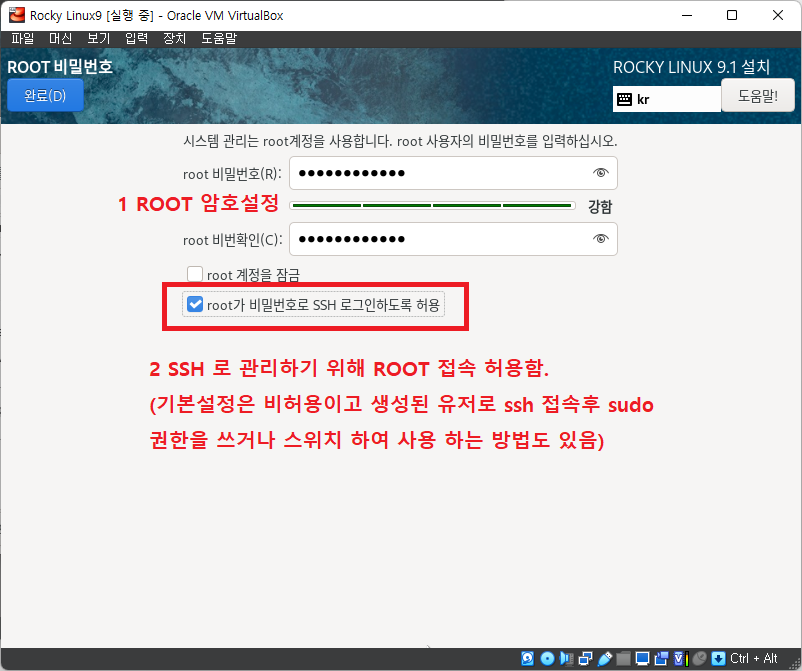Uncheck allow root SSH password login

coord(195,304)
